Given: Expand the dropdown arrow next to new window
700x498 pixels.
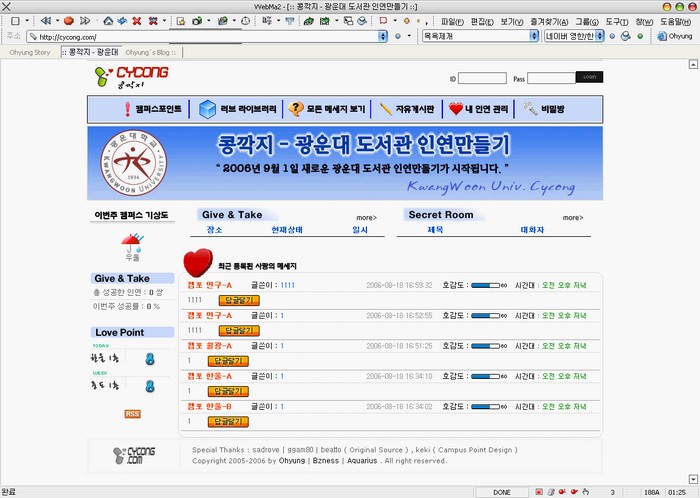Looking at the screenshot, I should (27, 21).
